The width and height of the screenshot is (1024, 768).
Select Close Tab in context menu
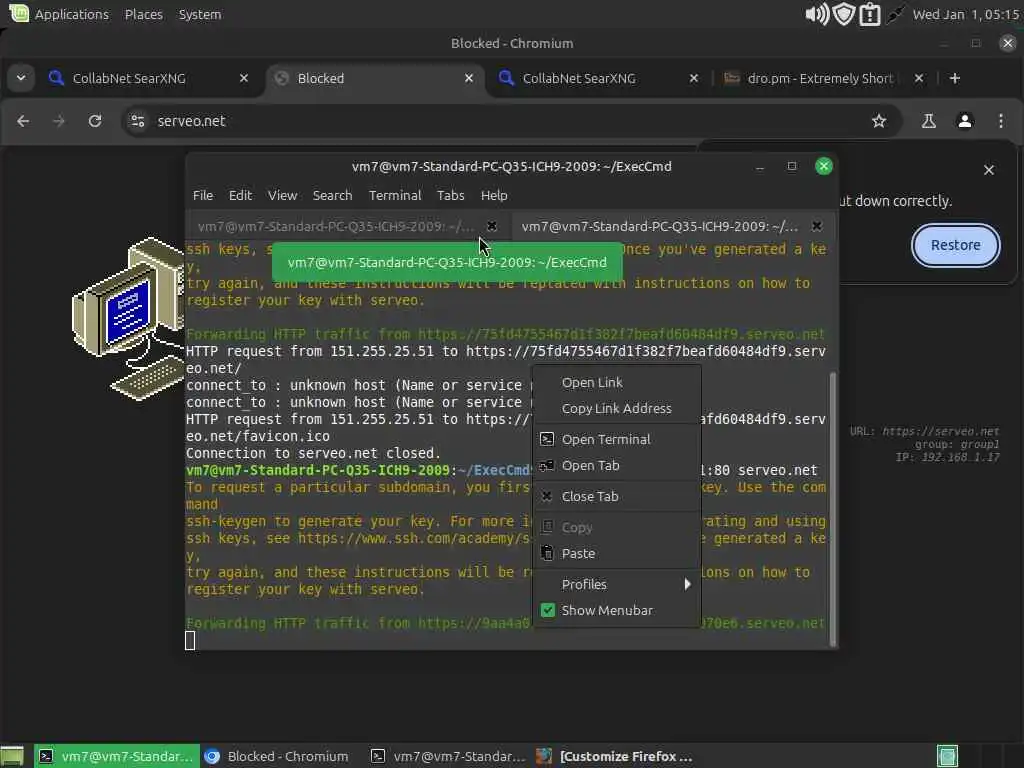(616, 496)
